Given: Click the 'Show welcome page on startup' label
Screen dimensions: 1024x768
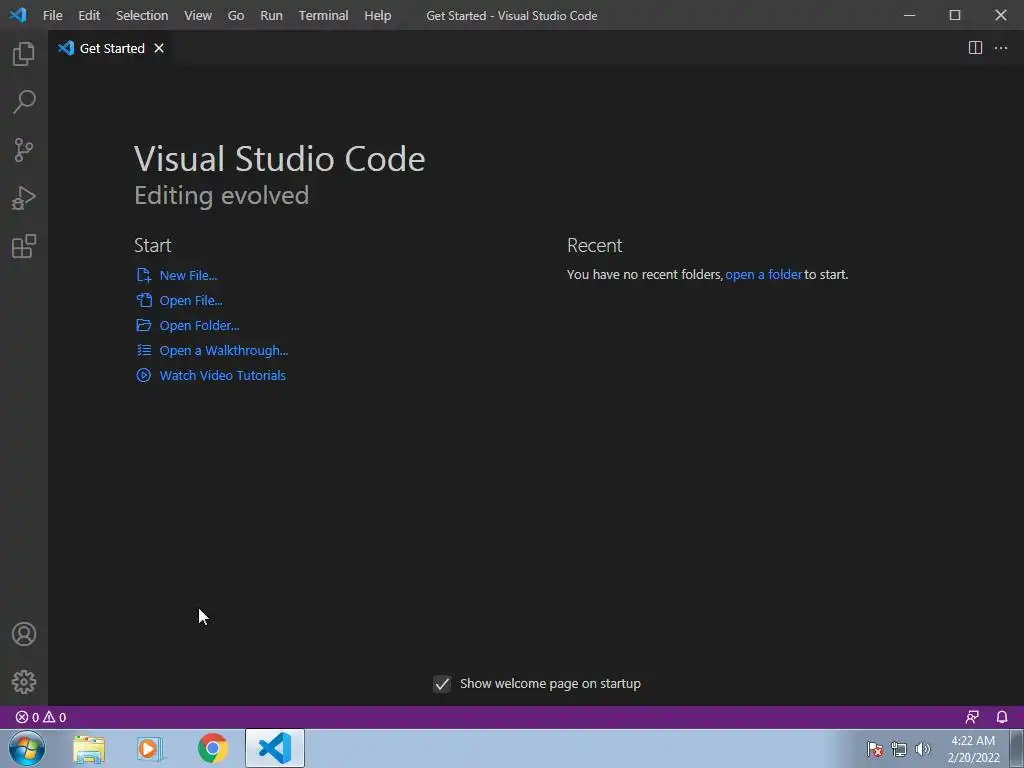Looking at the screenshot, I should pos(551,684).
